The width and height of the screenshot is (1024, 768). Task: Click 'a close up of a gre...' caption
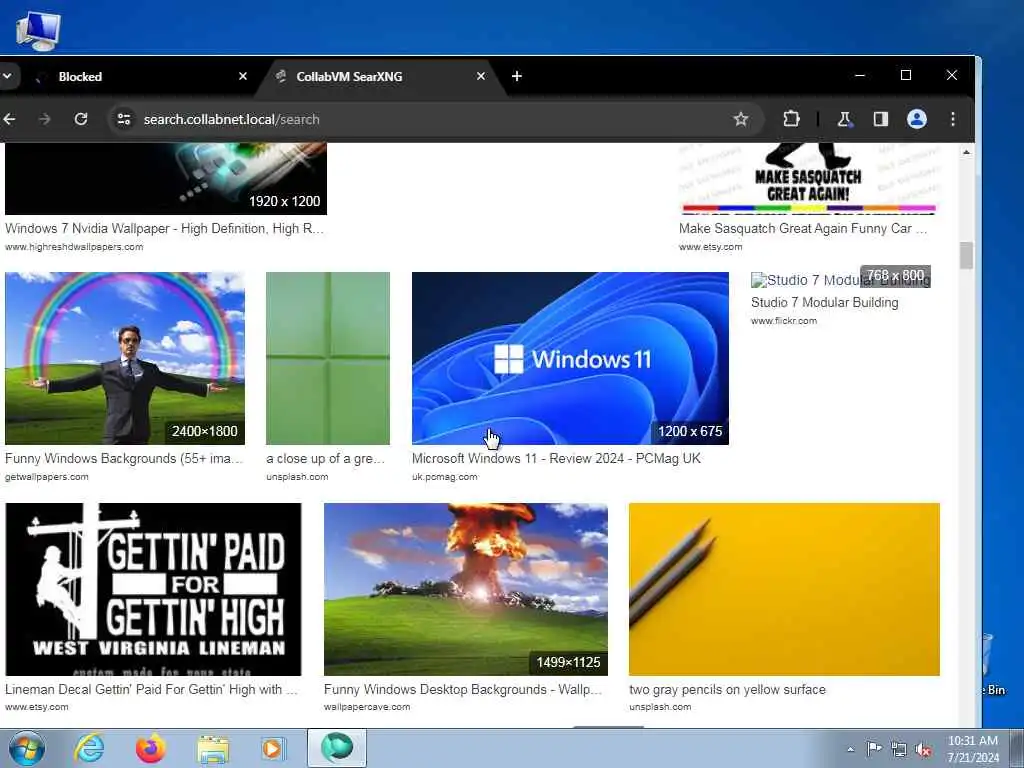click(x=325, y=458)
